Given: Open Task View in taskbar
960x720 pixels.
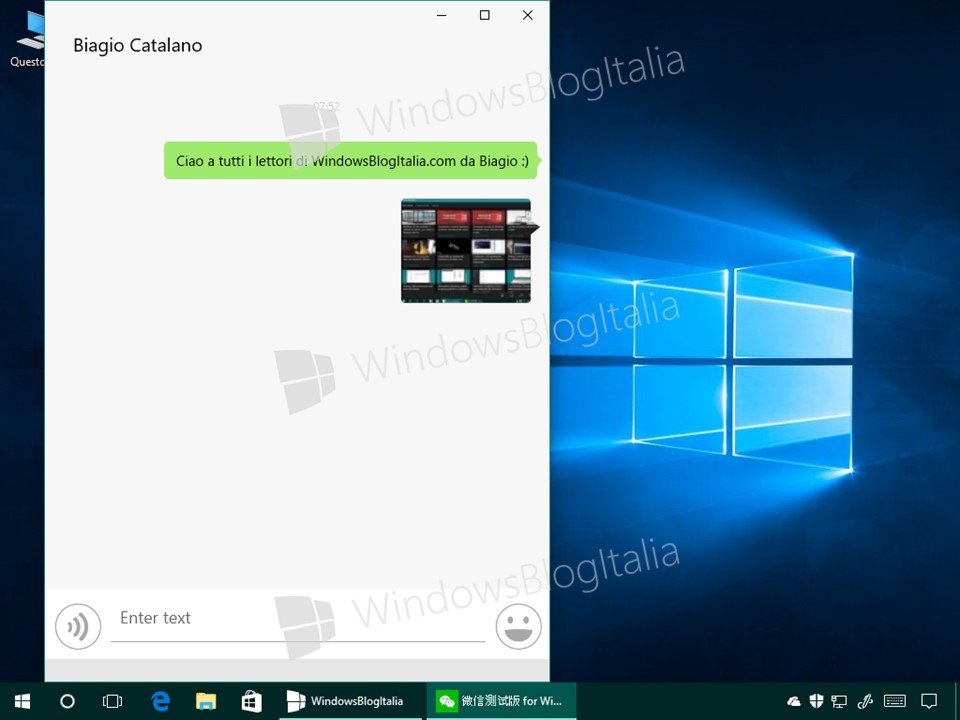Looking at the screenshot, I should click(x=113, y=701).
